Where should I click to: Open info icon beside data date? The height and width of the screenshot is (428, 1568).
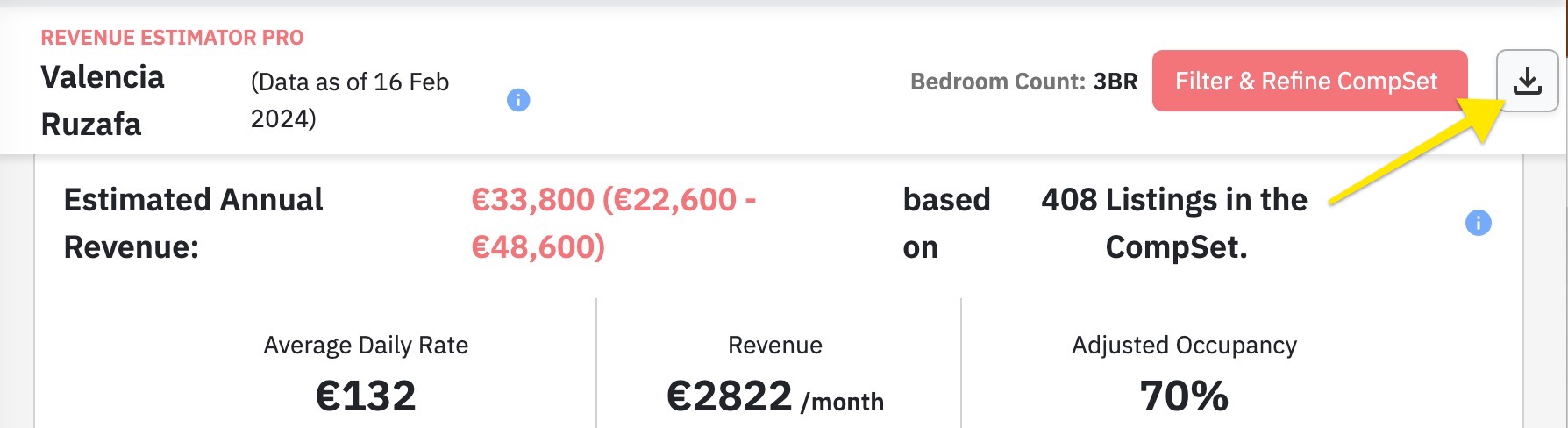tap(518, 100)
